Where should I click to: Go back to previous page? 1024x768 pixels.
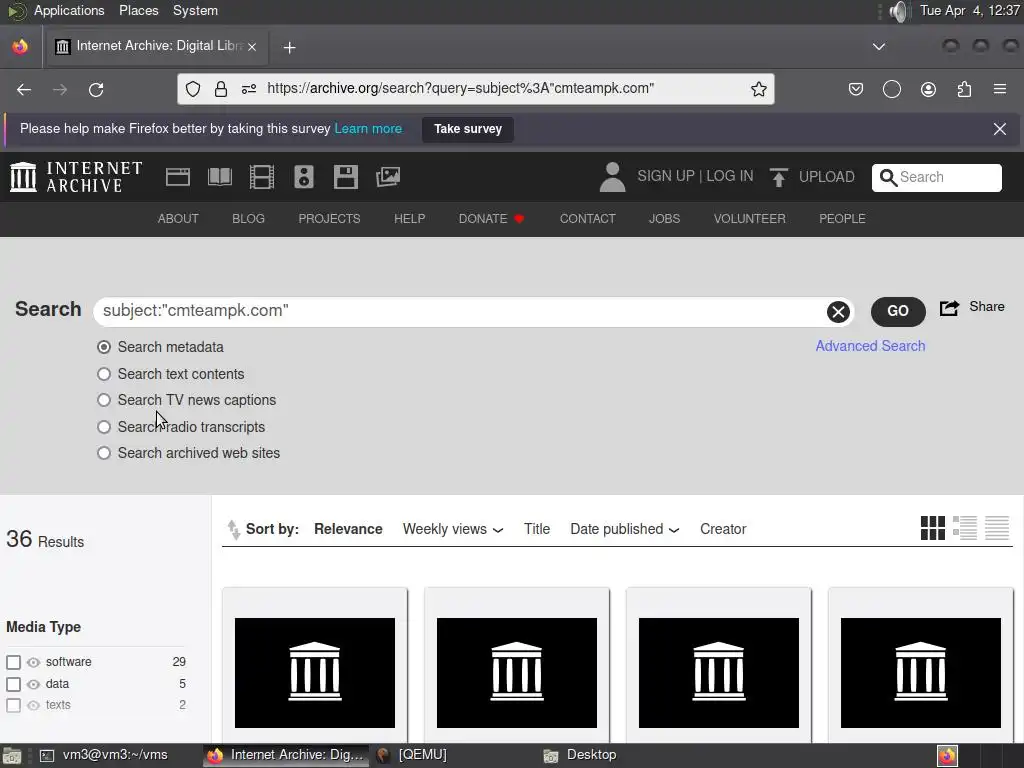pos(24,89)
